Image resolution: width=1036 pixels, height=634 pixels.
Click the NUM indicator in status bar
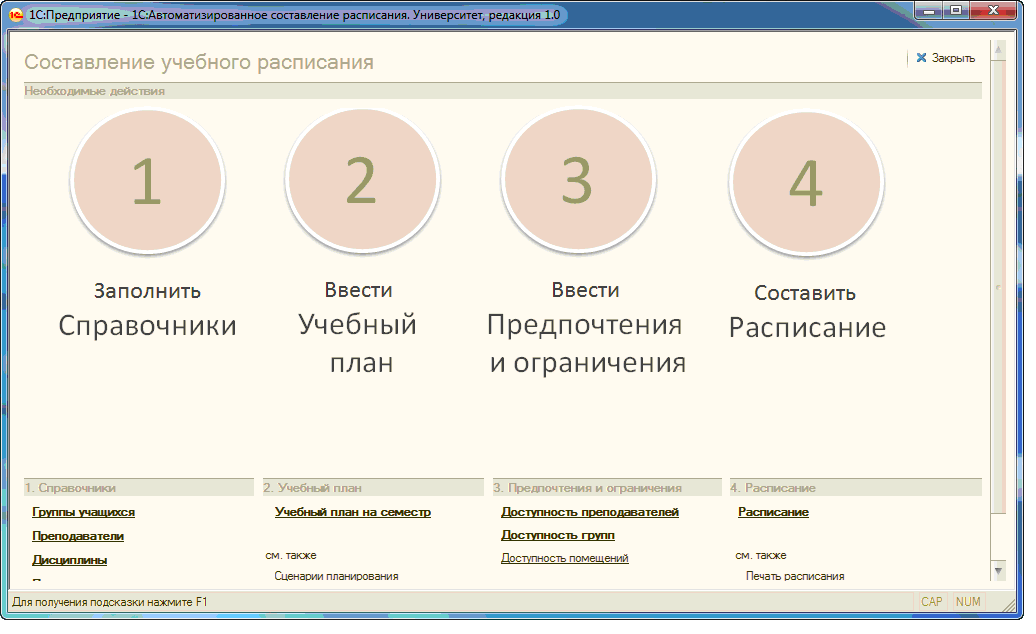(x=968, y=602)
